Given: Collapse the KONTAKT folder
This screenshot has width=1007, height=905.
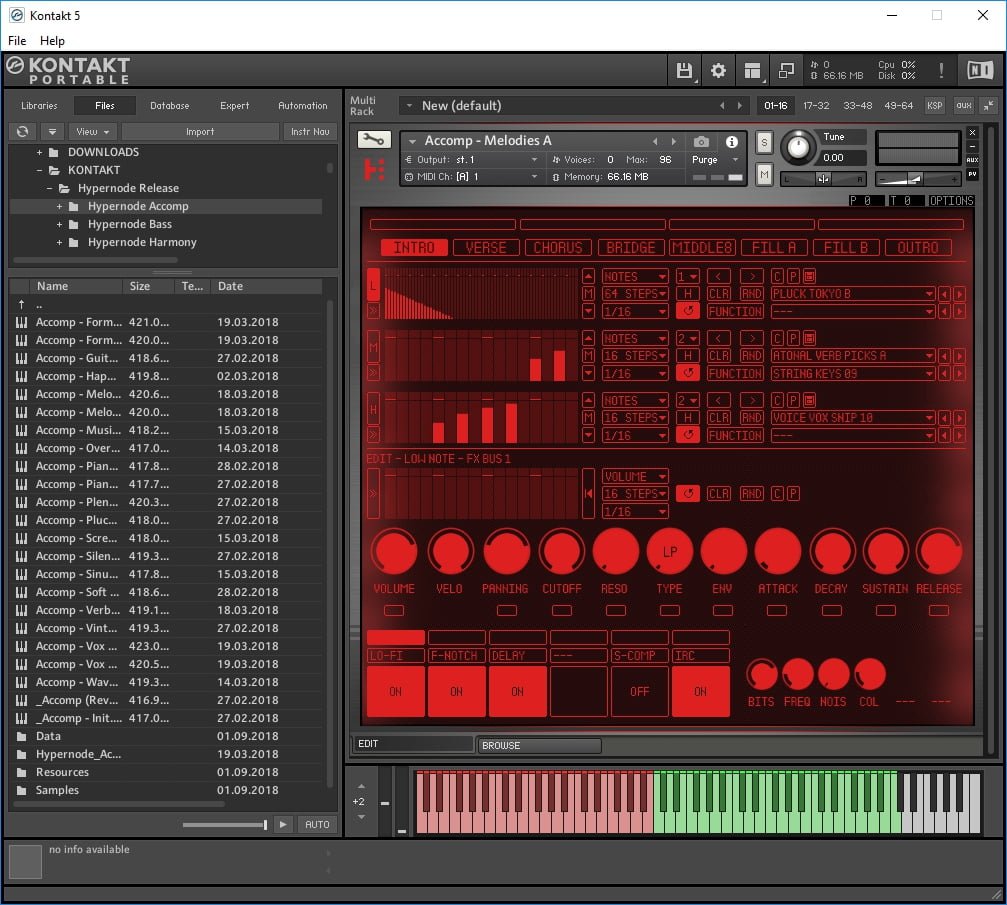Looking at the screenshot, I should (39, 170).
